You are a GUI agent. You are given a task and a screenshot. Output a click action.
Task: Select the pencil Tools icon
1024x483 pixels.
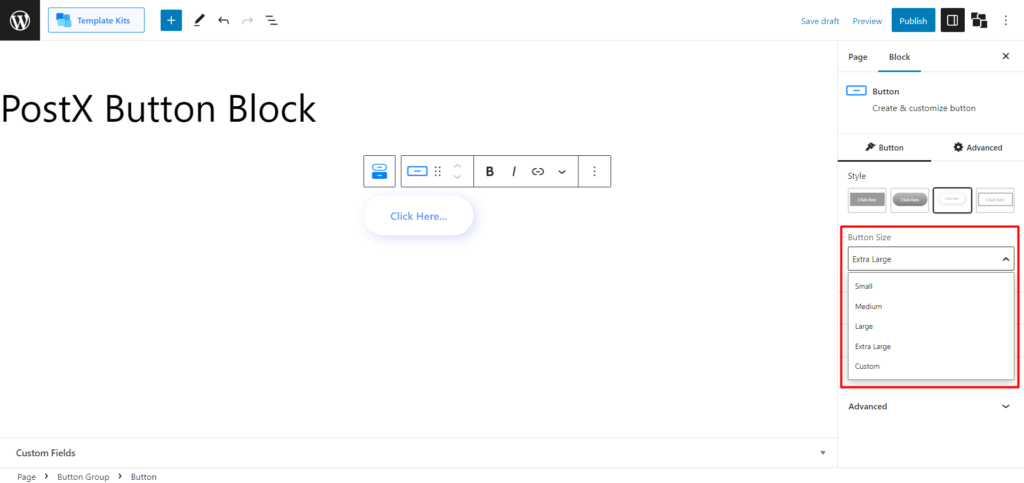[199, 21]
